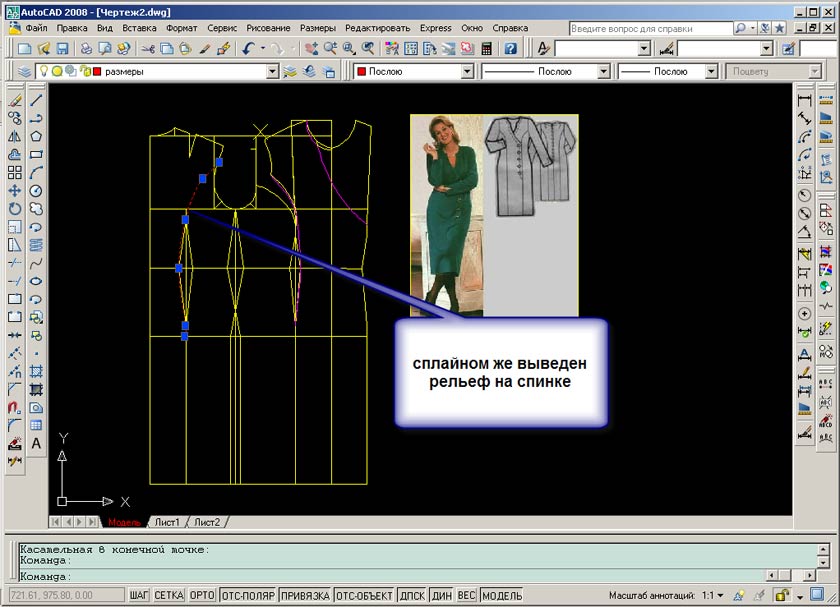Toggle СЕТКА grid display
Screen dimensions: 840x607
pos(169,596)
